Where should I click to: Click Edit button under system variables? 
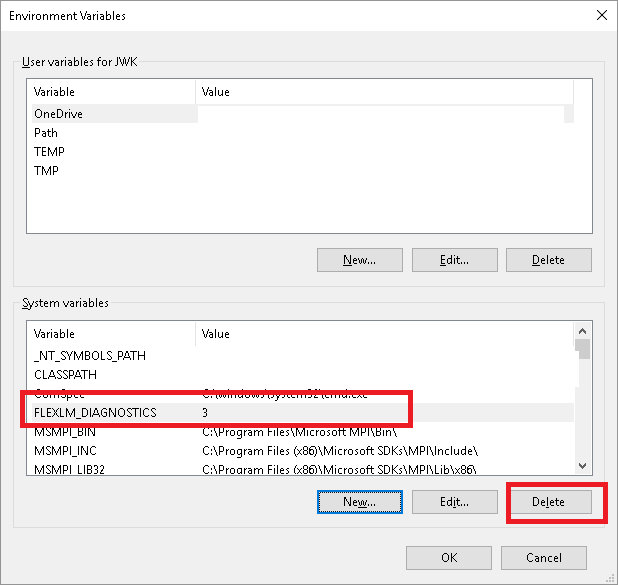pos(454,502)
